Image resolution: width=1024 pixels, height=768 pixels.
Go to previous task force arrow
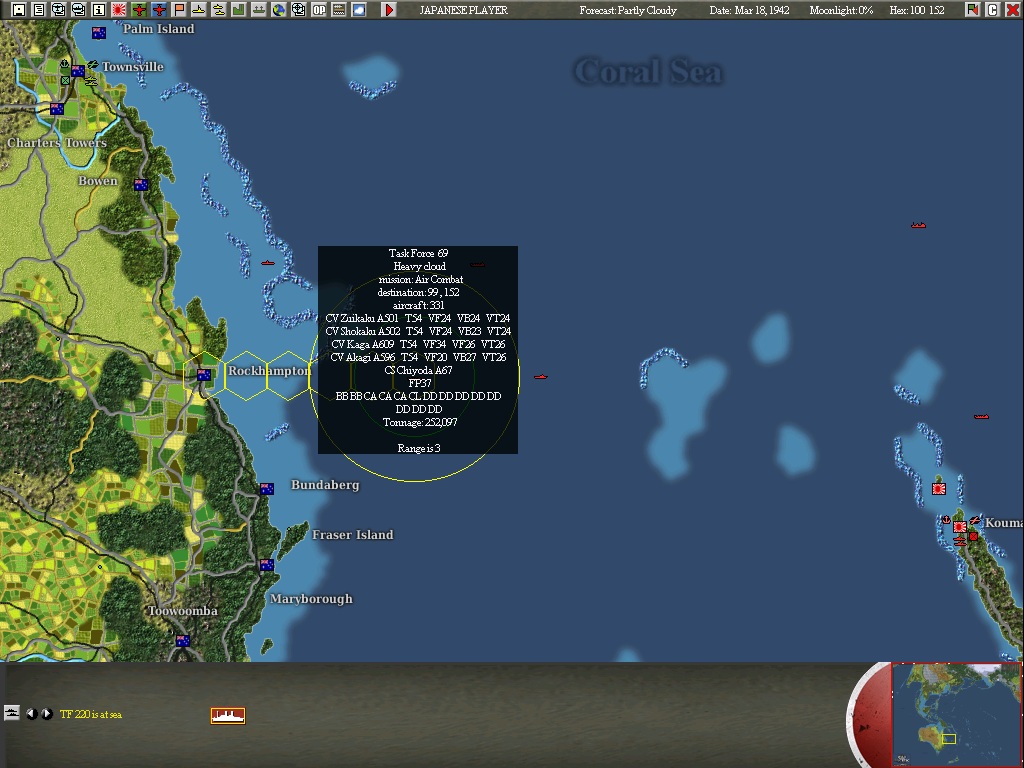[31, 714]
